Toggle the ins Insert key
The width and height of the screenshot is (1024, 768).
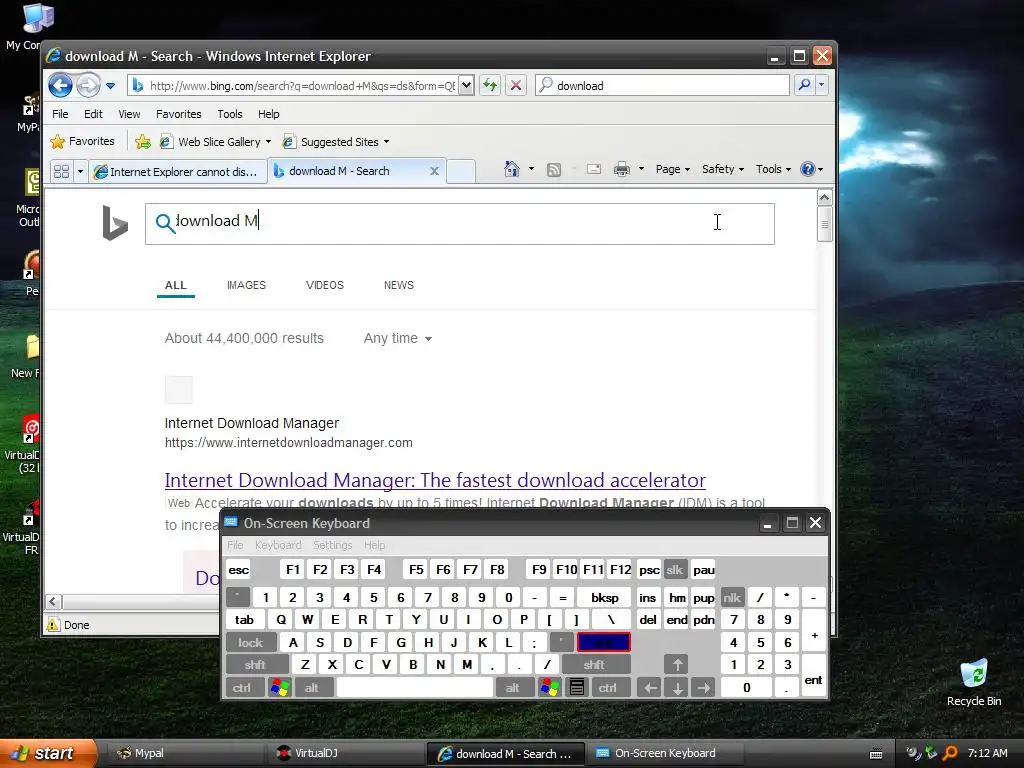(647, 598)
